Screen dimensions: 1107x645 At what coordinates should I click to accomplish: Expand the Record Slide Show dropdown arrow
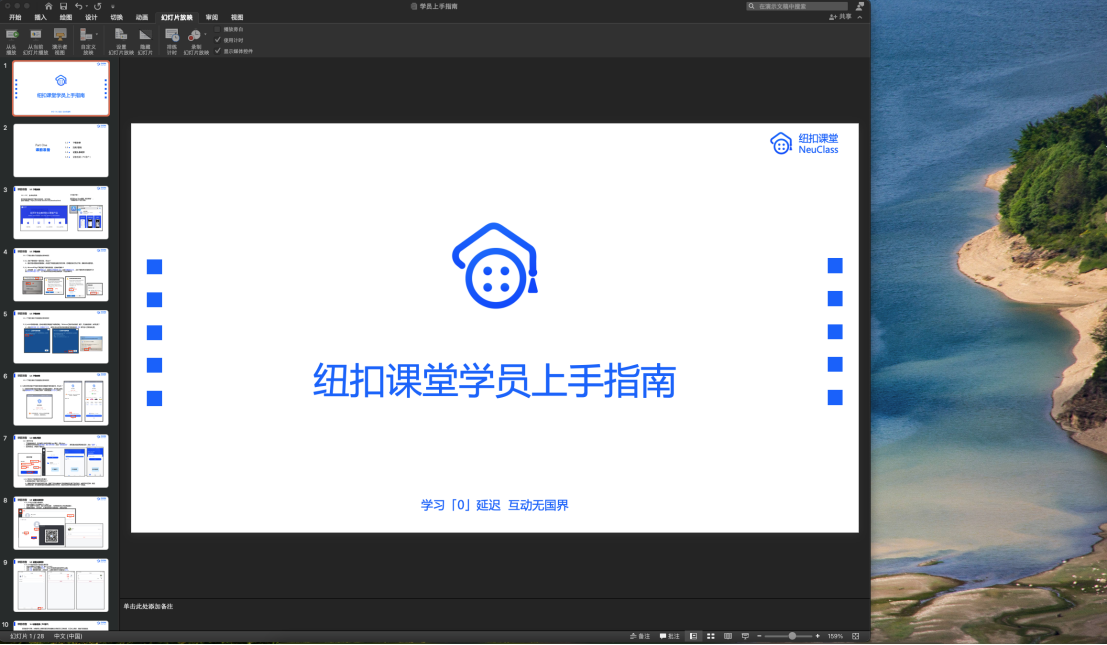point(205,34)
